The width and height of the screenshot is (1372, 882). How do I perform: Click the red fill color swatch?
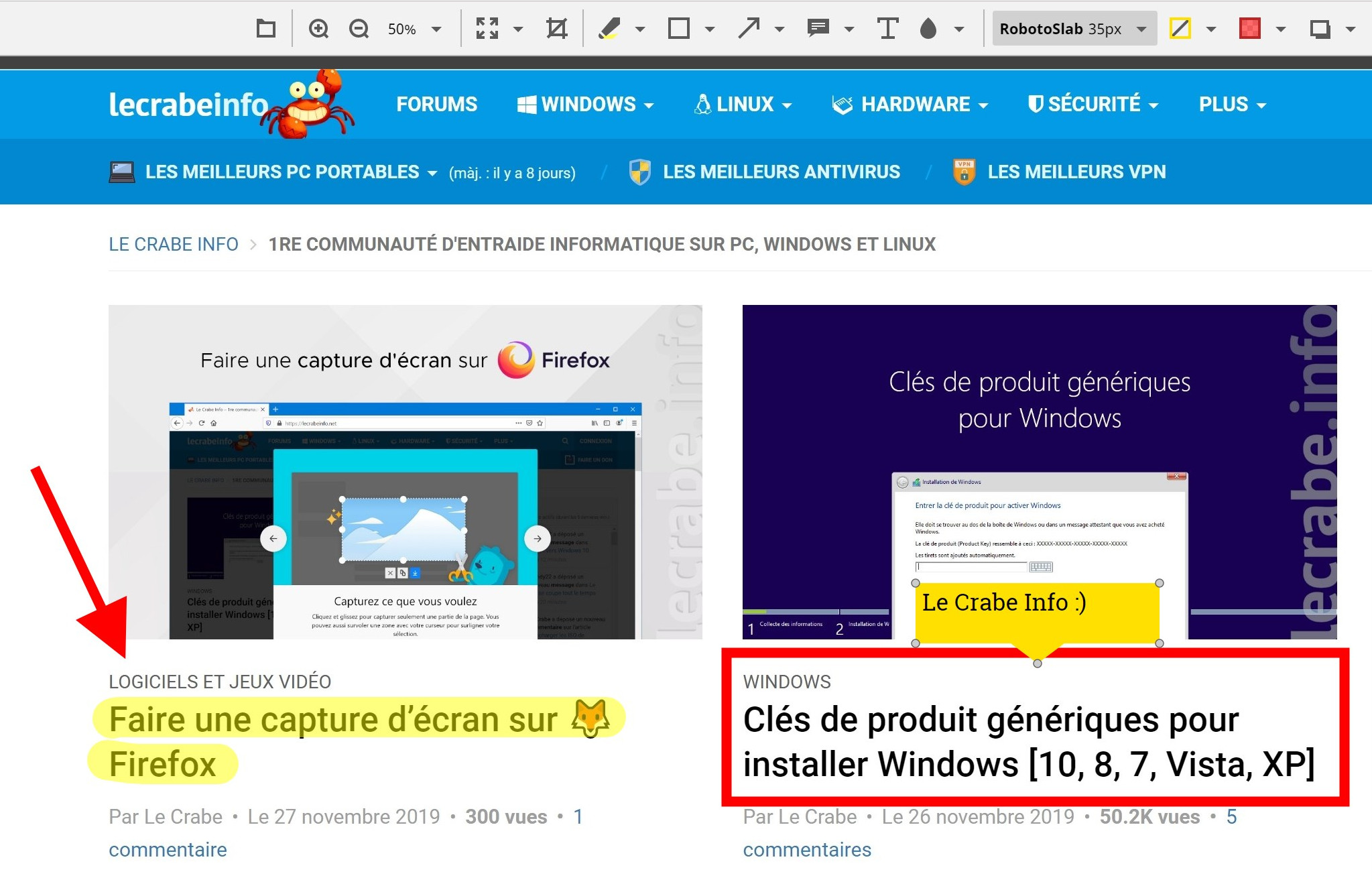click(x=1250, y=29)
